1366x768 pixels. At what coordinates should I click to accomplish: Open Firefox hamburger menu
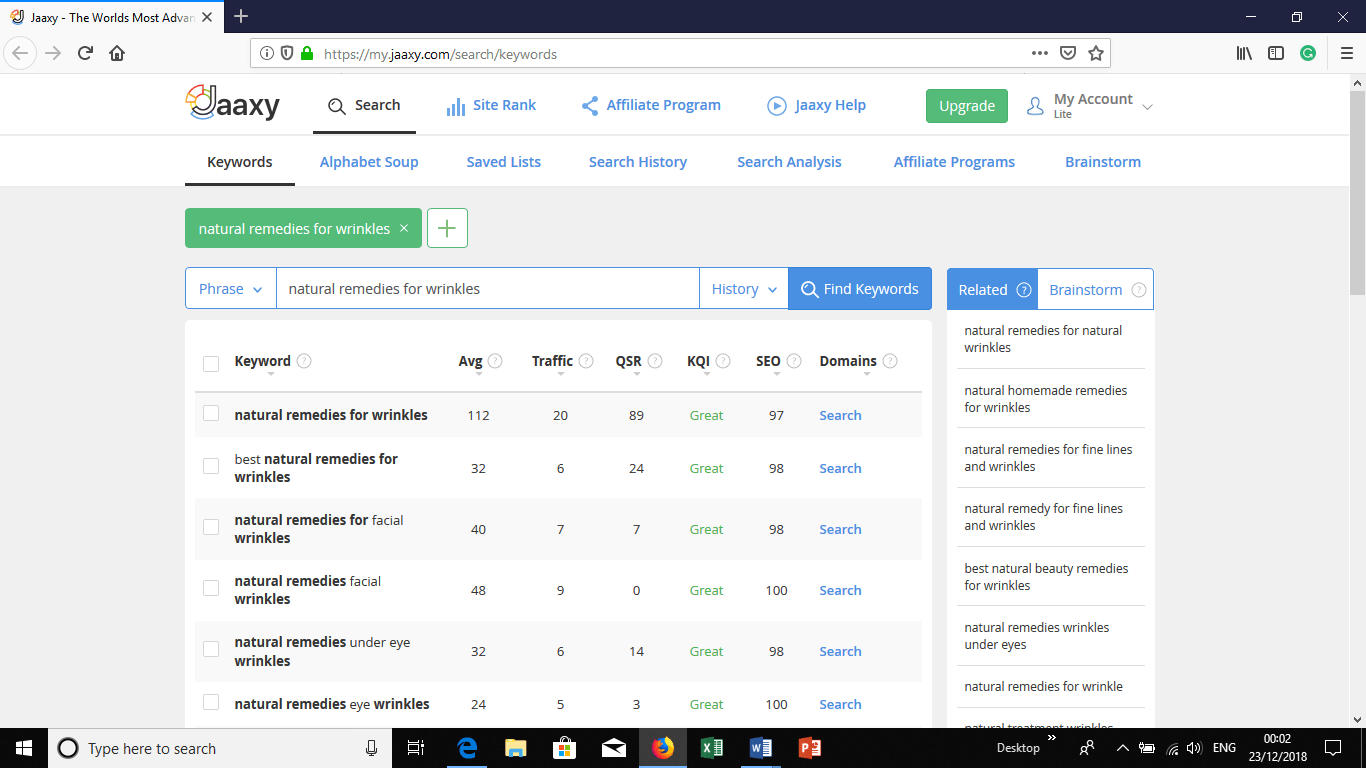point(1346,53)
